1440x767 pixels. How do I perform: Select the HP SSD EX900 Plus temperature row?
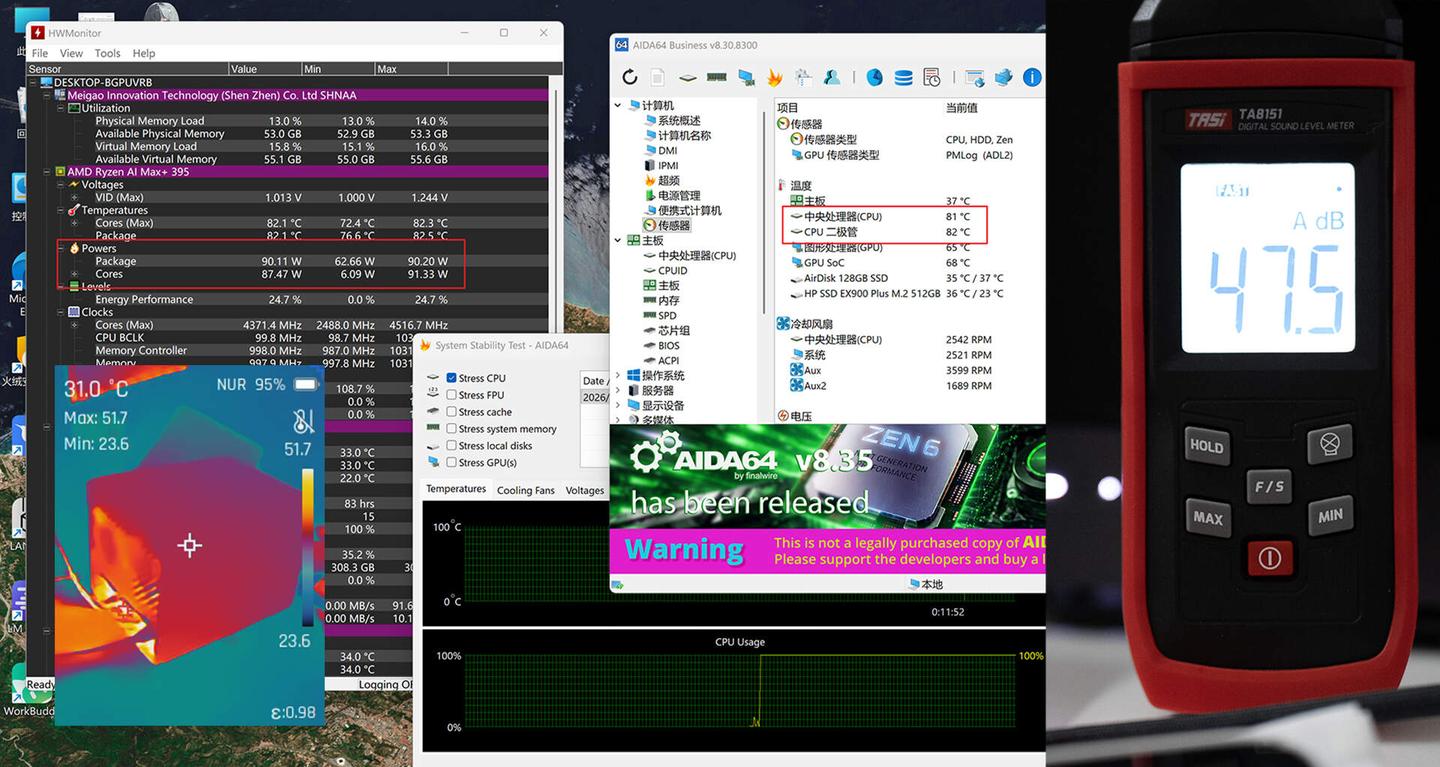click(897, 293)
